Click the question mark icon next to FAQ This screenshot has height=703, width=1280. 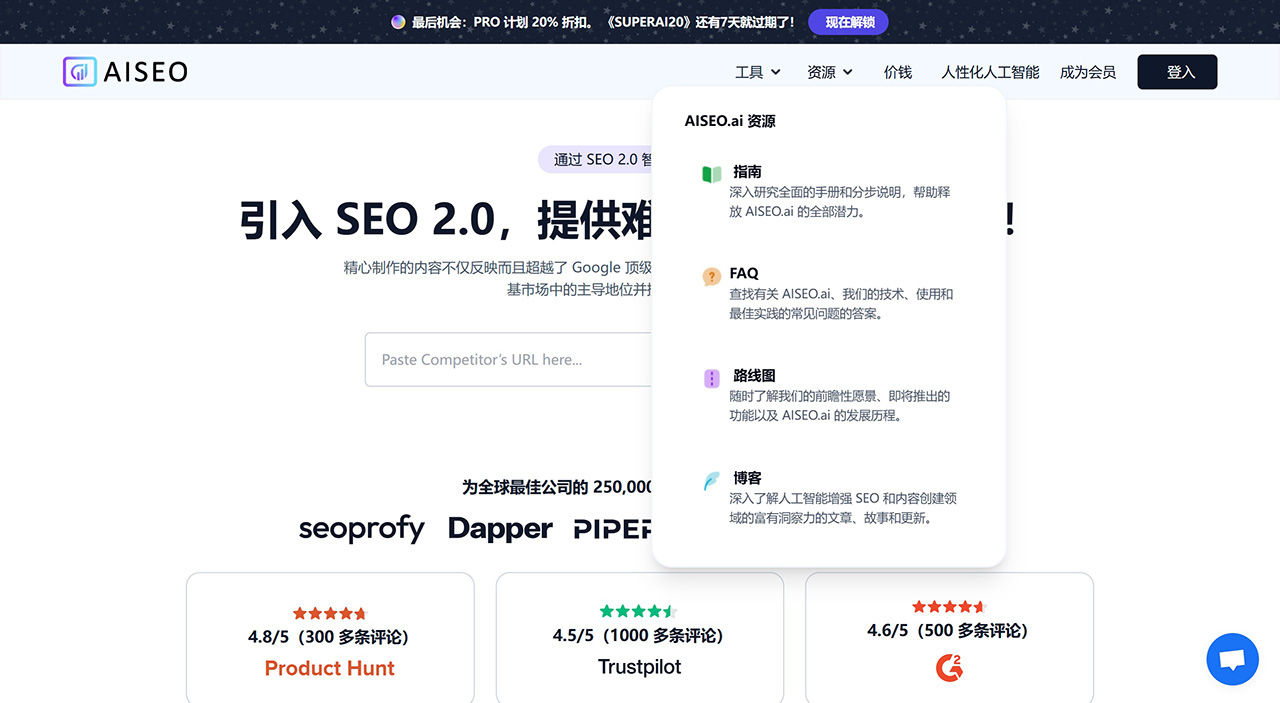click(711, 274)
